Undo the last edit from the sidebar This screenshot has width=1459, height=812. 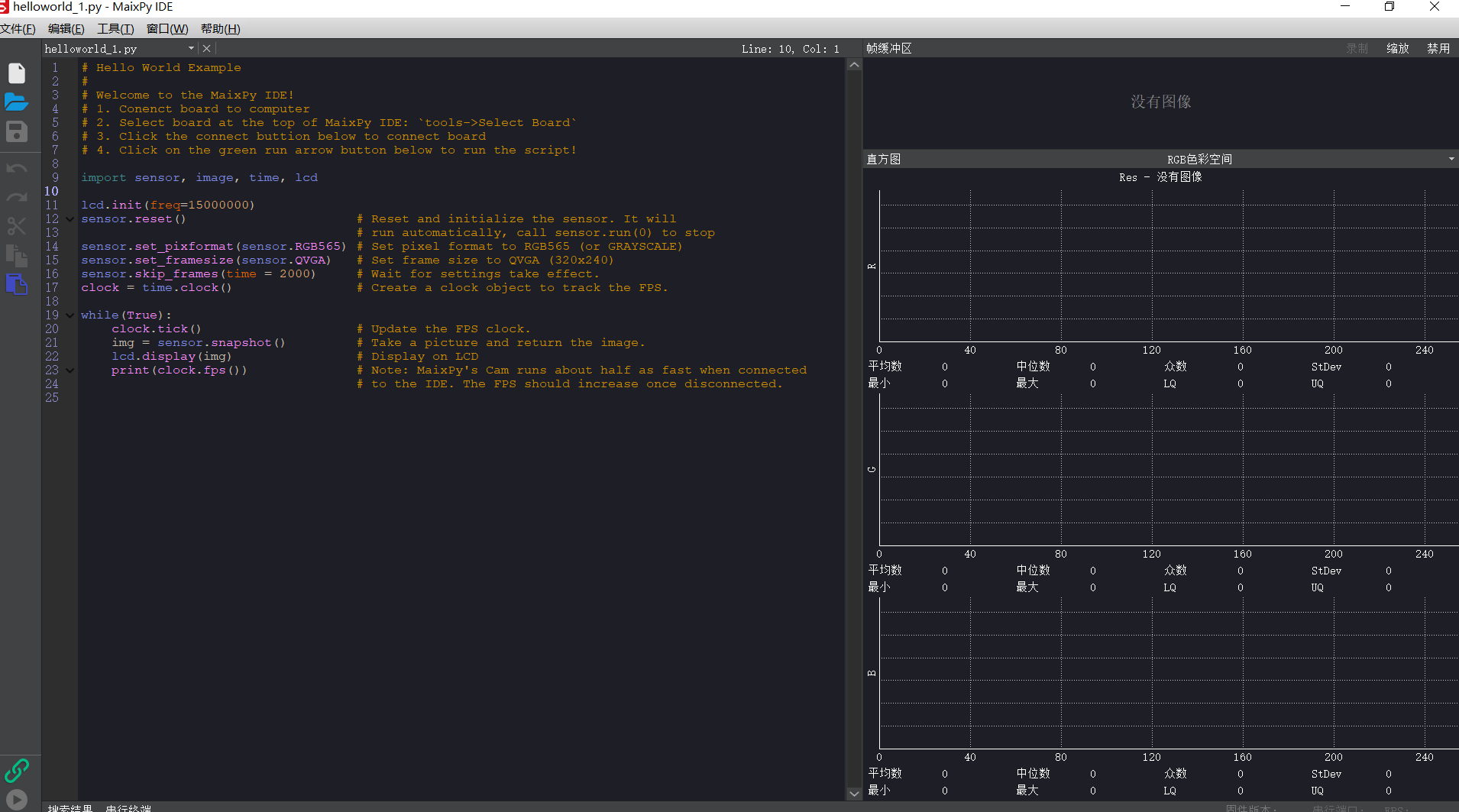pos(17,168)
